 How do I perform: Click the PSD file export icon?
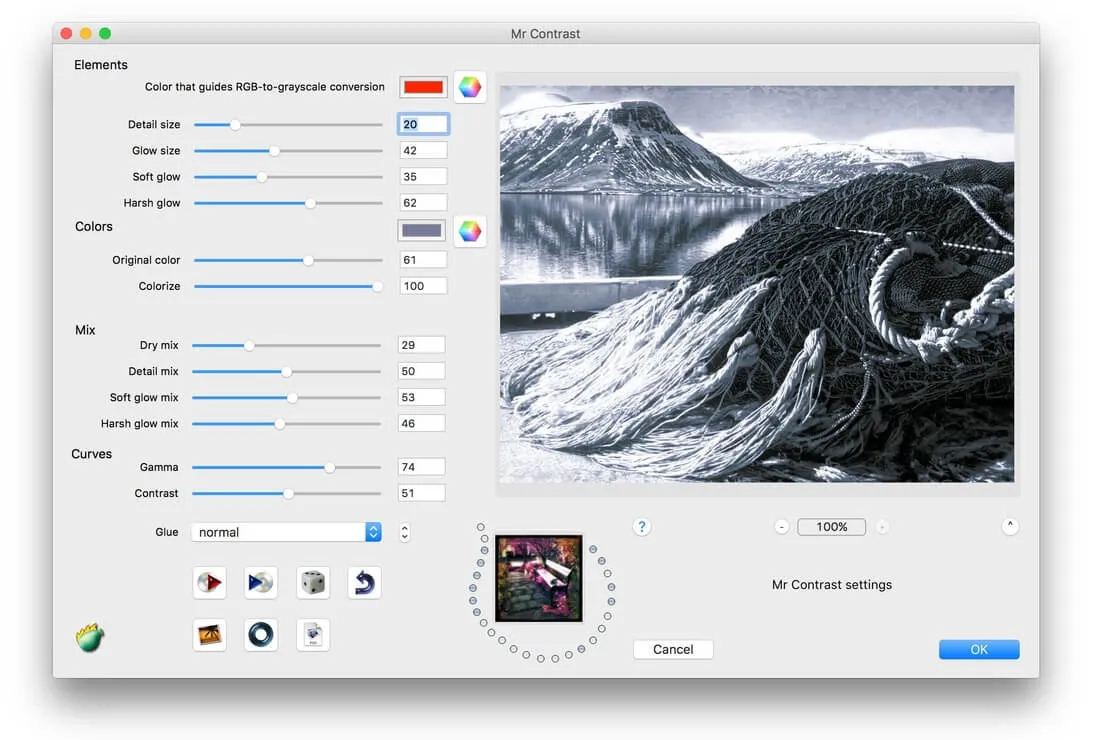point(313,634)
